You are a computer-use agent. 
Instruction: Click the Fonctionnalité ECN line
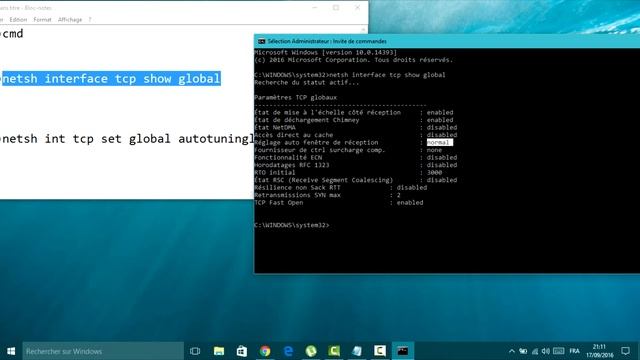[356, 158]
